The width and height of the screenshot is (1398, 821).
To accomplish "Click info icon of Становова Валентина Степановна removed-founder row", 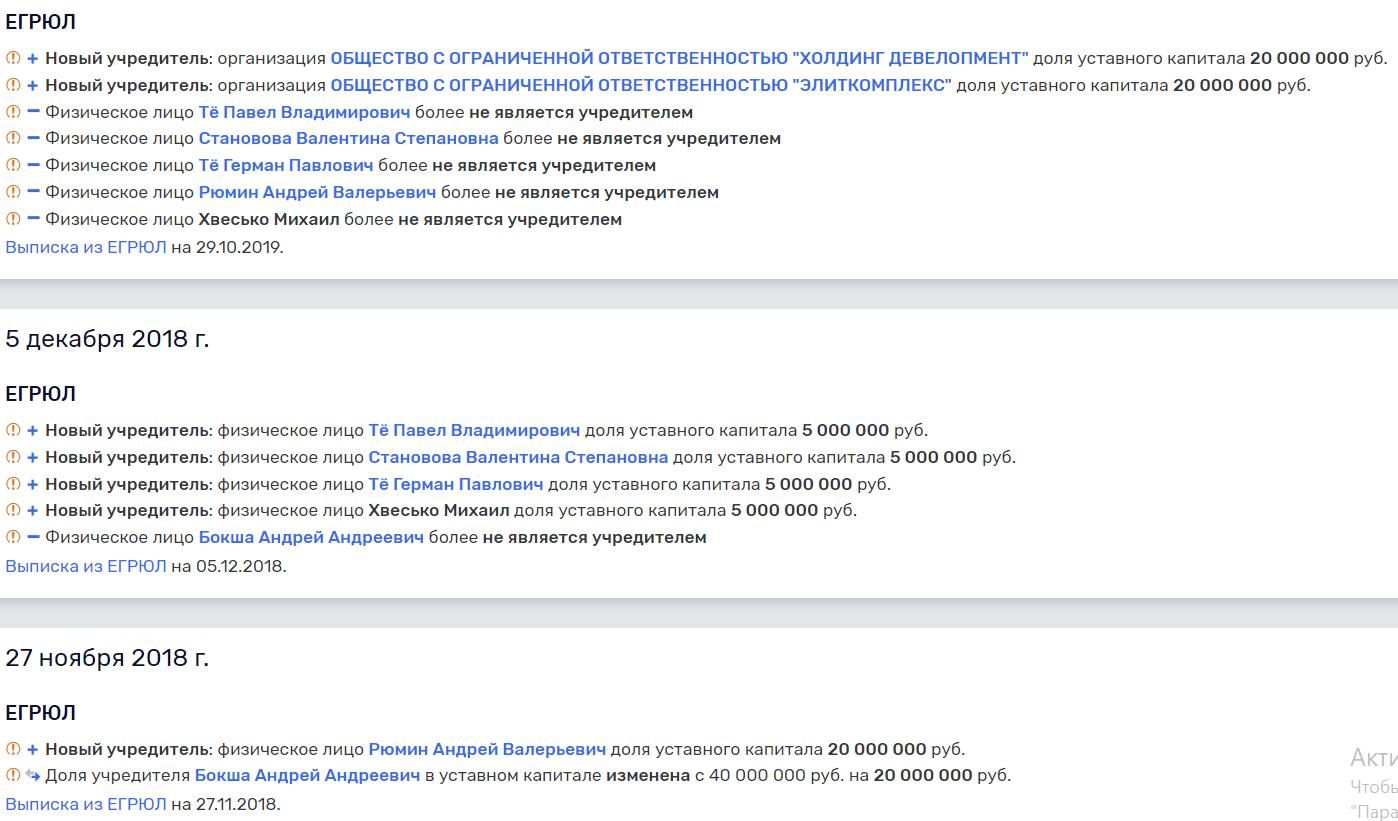I will point(13,139).
